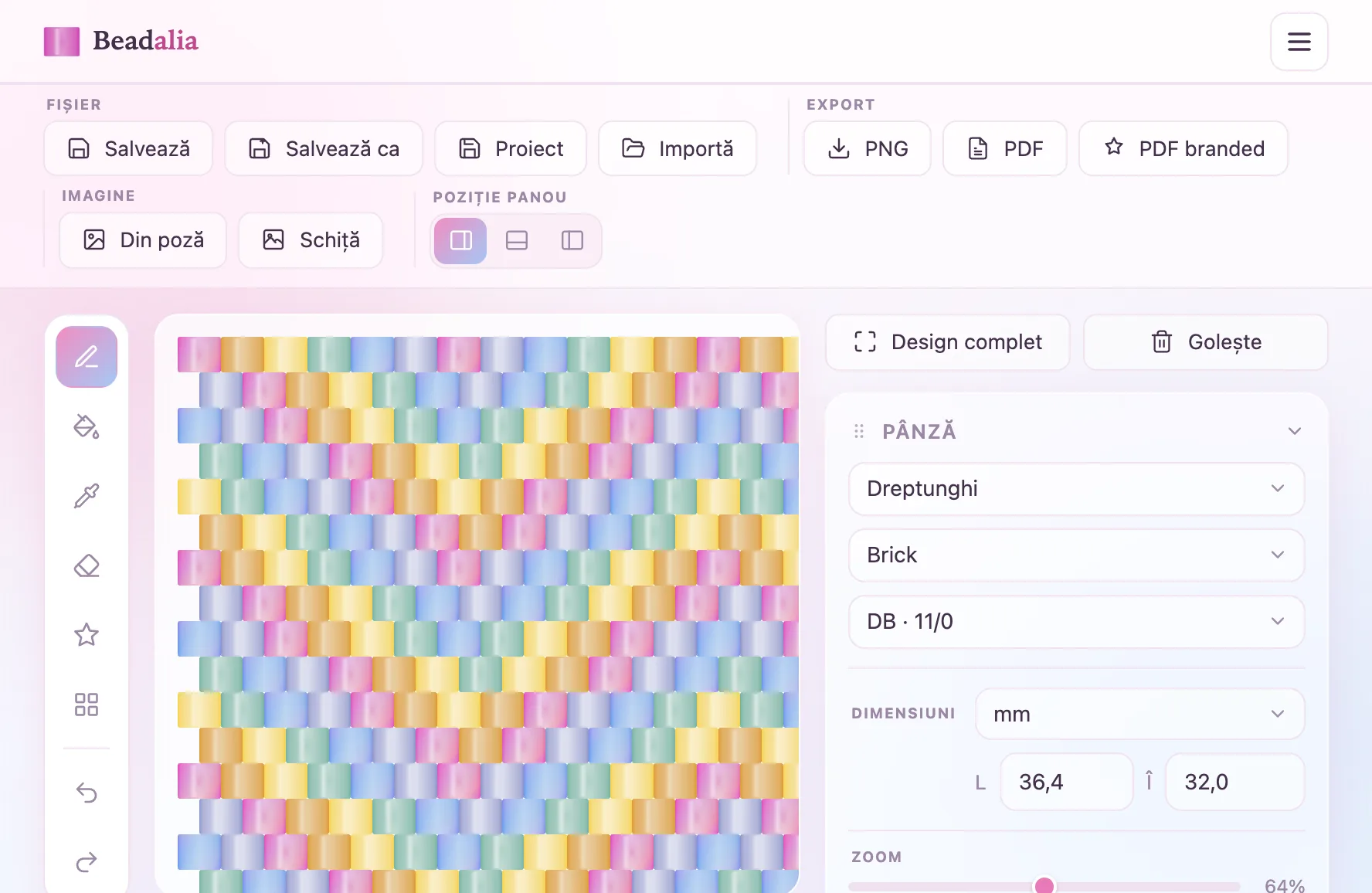Click the 64% zoom value
Viewport: 1372px width, 893px height.
pyautogui.click(x=1284, y=885)
